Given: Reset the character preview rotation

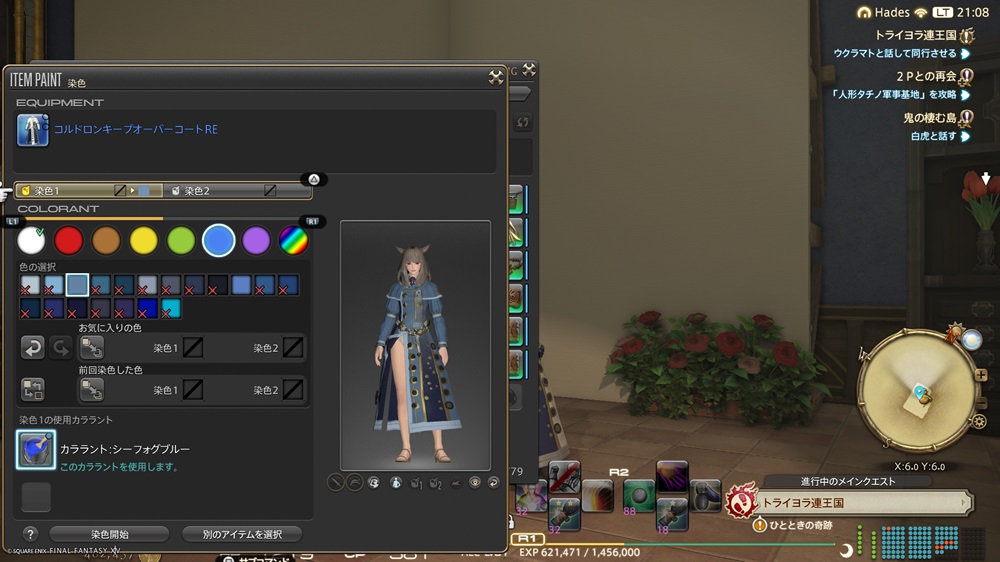Looking at the screenshot, I should pyautogui.click(x=493, y=483).
